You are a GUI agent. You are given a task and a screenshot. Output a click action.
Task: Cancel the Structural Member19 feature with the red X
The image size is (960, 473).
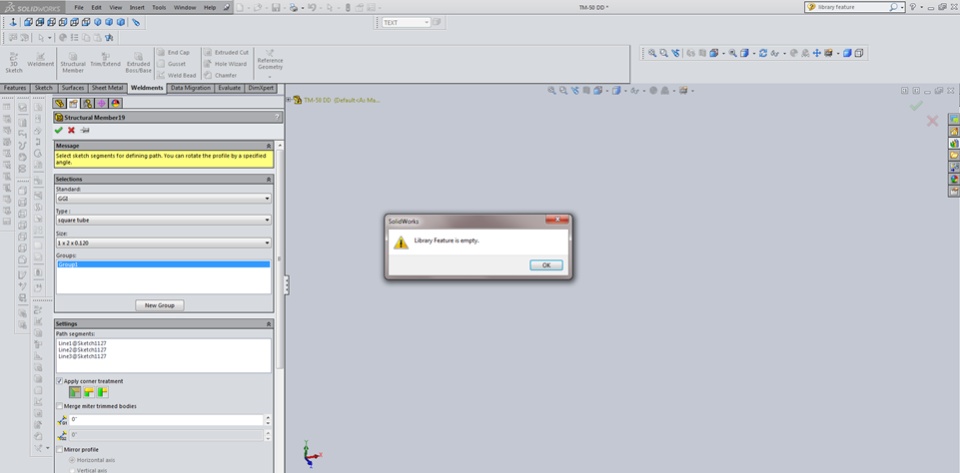(71, 130)
